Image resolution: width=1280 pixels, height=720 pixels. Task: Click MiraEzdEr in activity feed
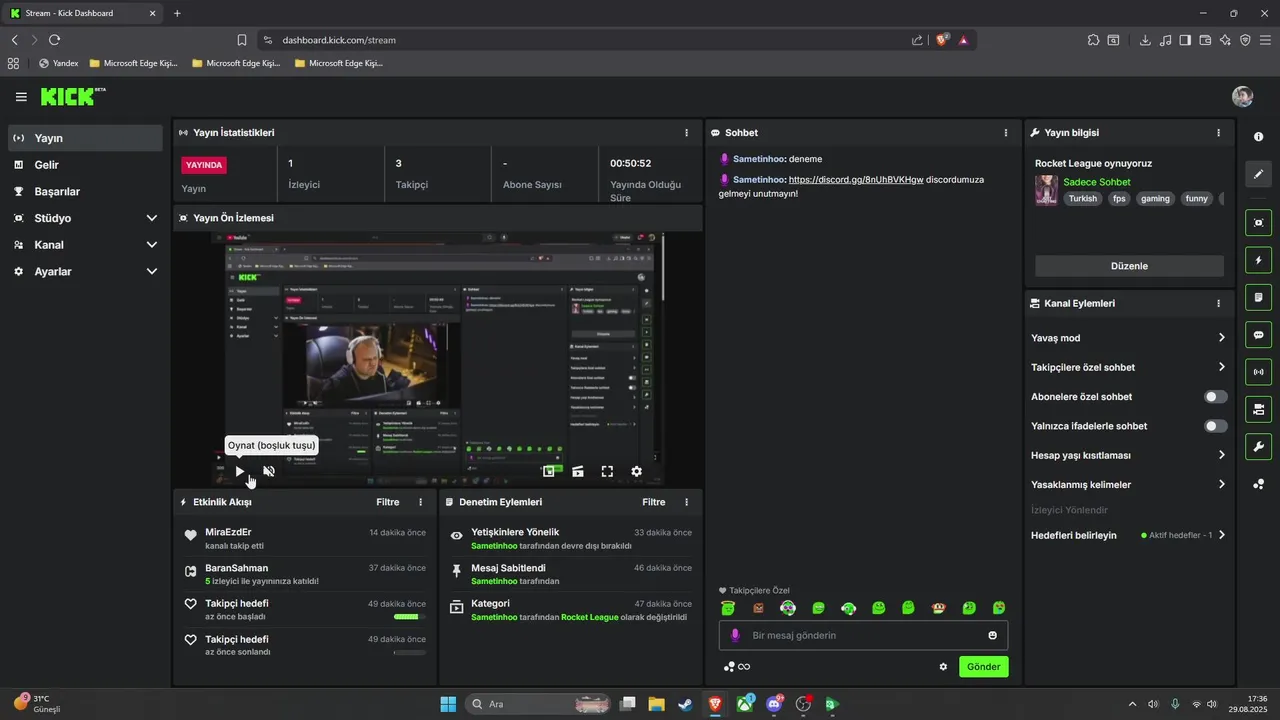(228, 532)
